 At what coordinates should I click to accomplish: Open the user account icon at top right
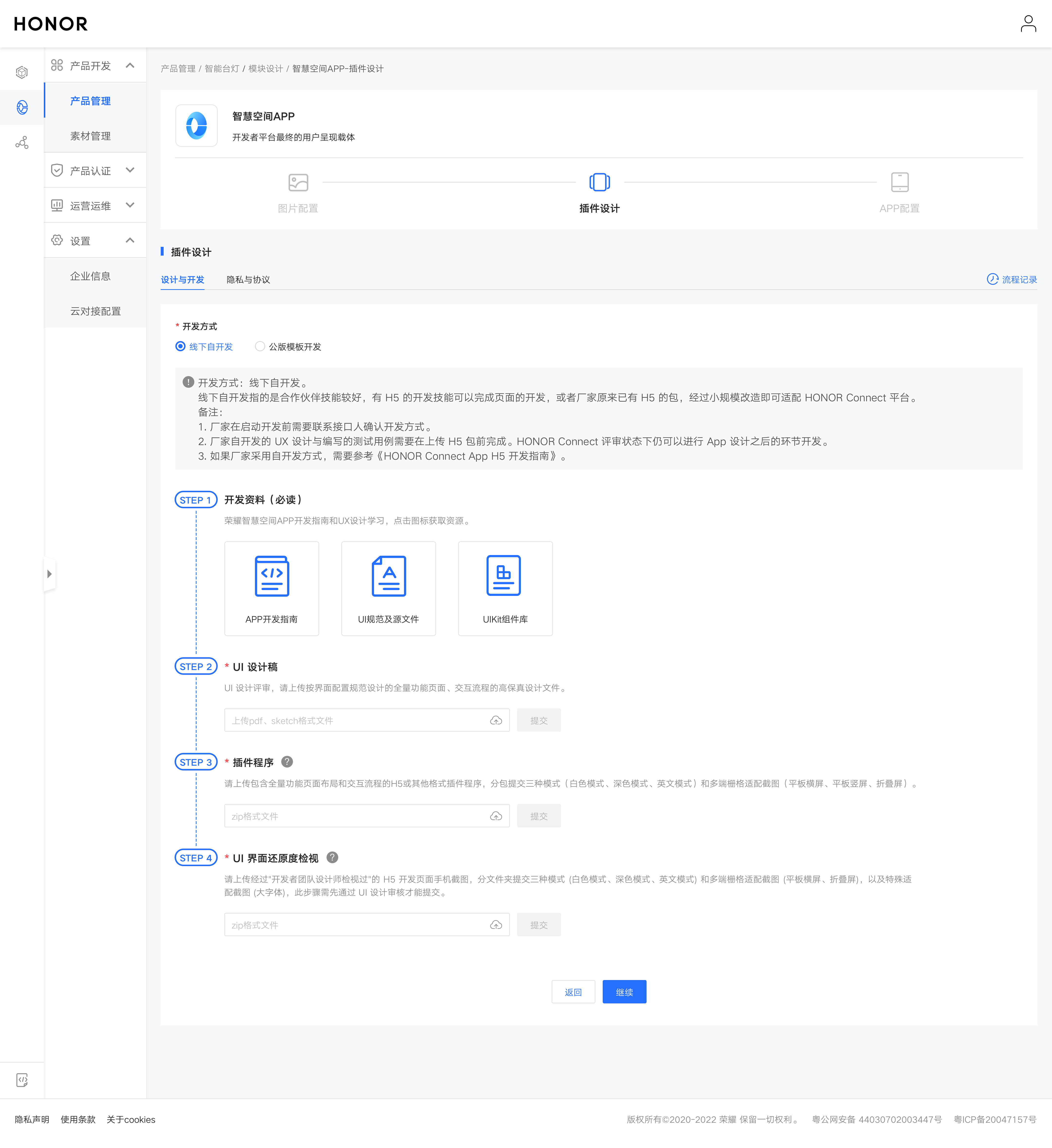(x=1029, y=23)
